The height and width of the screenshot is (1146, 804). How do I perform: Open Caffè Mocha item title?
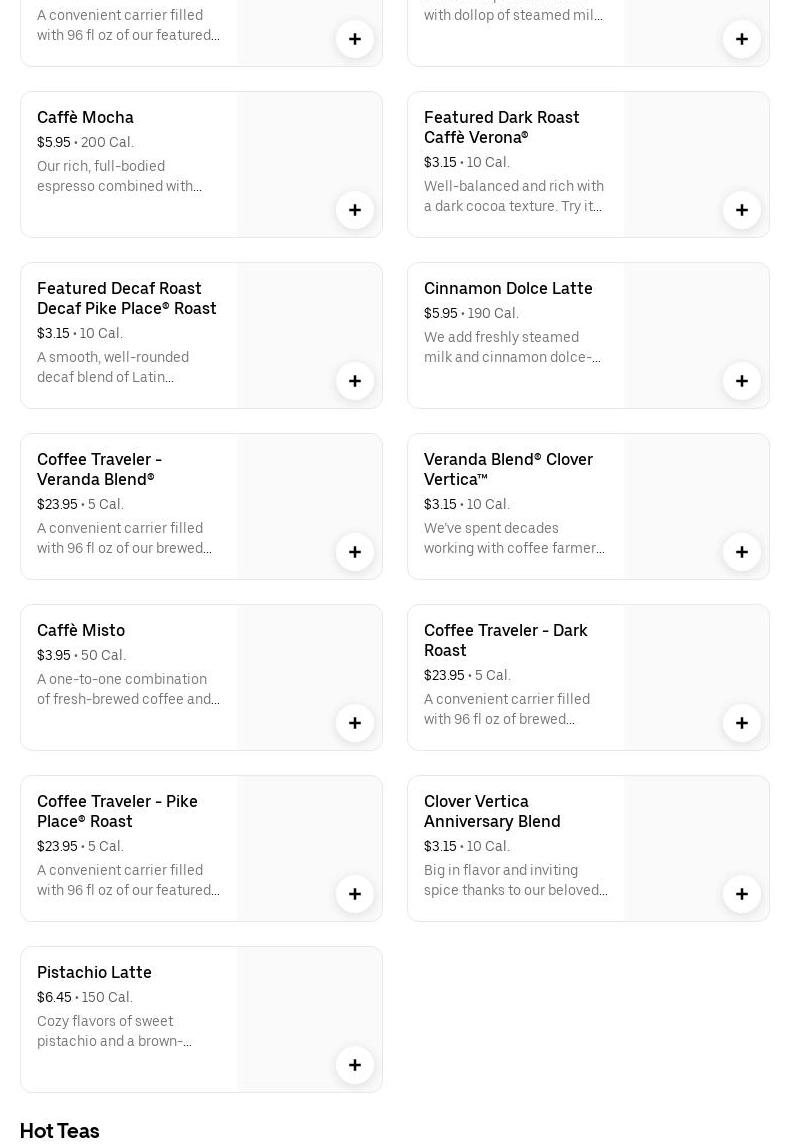click(86, 117)
